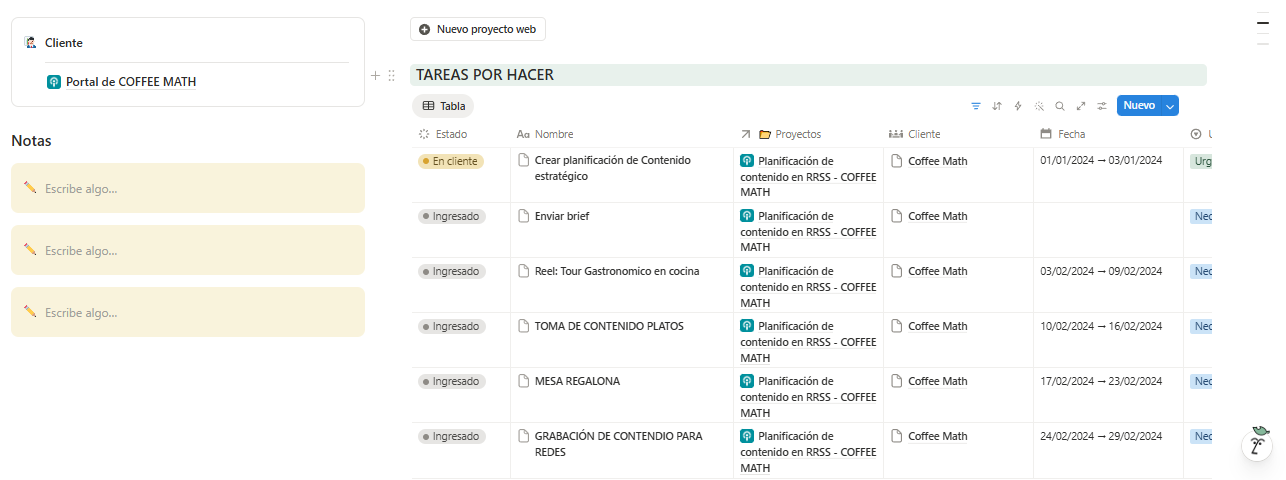This screenshot has height=480, width=1286.
Task: Expand the Nuevo button dropdown arrow
Action: click(x=1171, y=106)
